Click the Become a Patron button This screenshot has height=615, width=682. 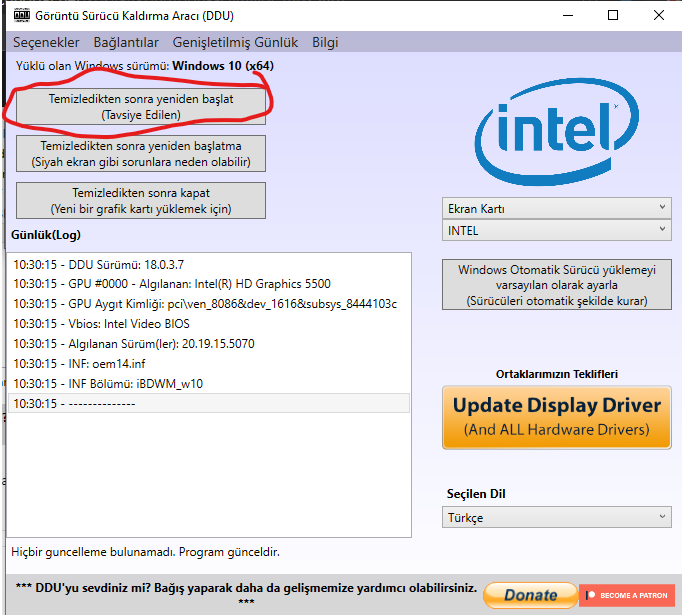(x=627, y=595)
